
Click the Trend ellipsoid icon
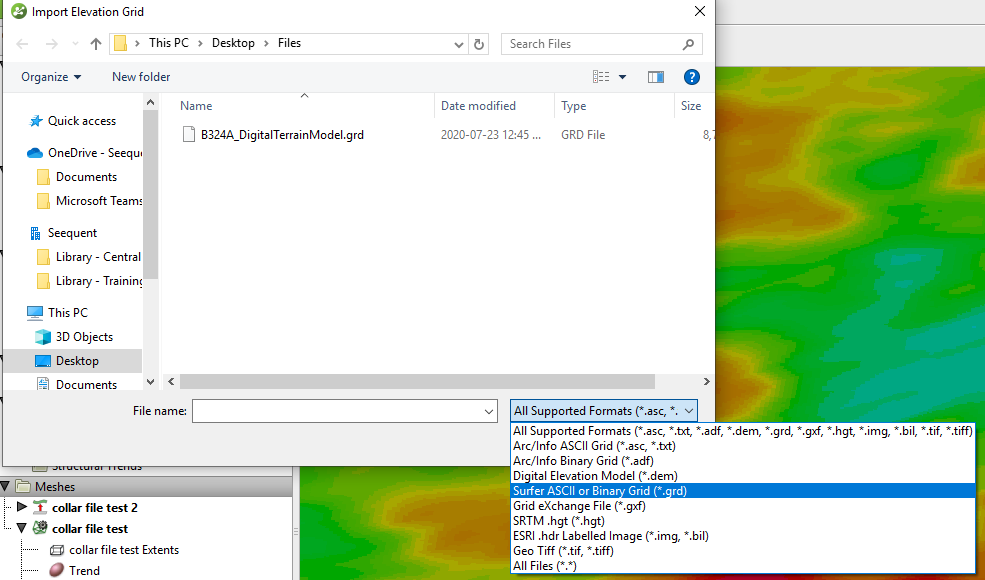[x=57, y=570]
